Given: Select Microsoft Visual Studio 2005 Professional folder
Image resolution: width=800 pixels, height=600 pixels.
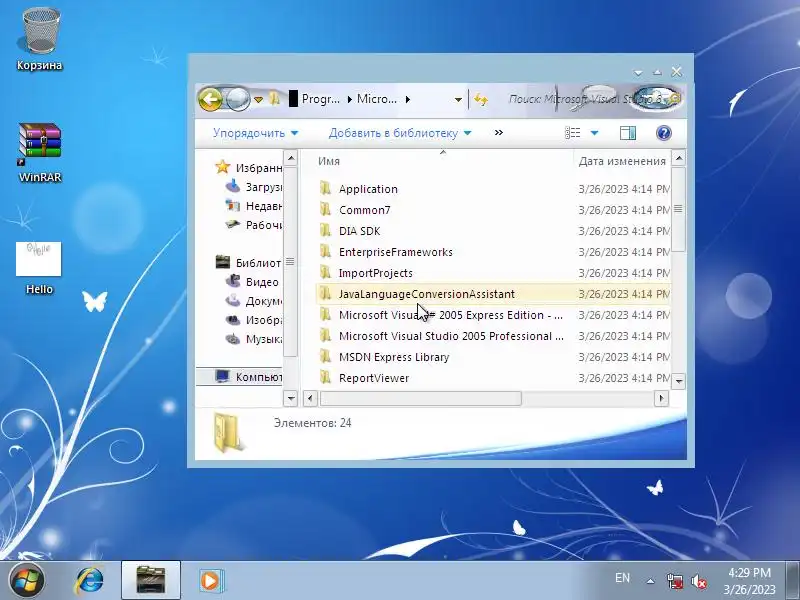Looking at the screenshot, I should 493,336.
